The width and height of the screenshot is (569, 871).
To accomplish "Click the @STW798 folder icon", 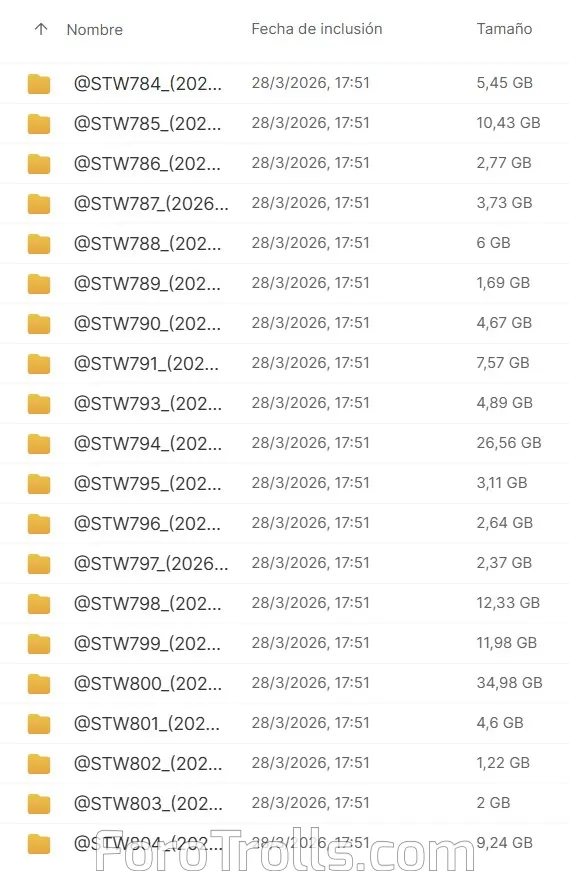I will click(39, 603).
